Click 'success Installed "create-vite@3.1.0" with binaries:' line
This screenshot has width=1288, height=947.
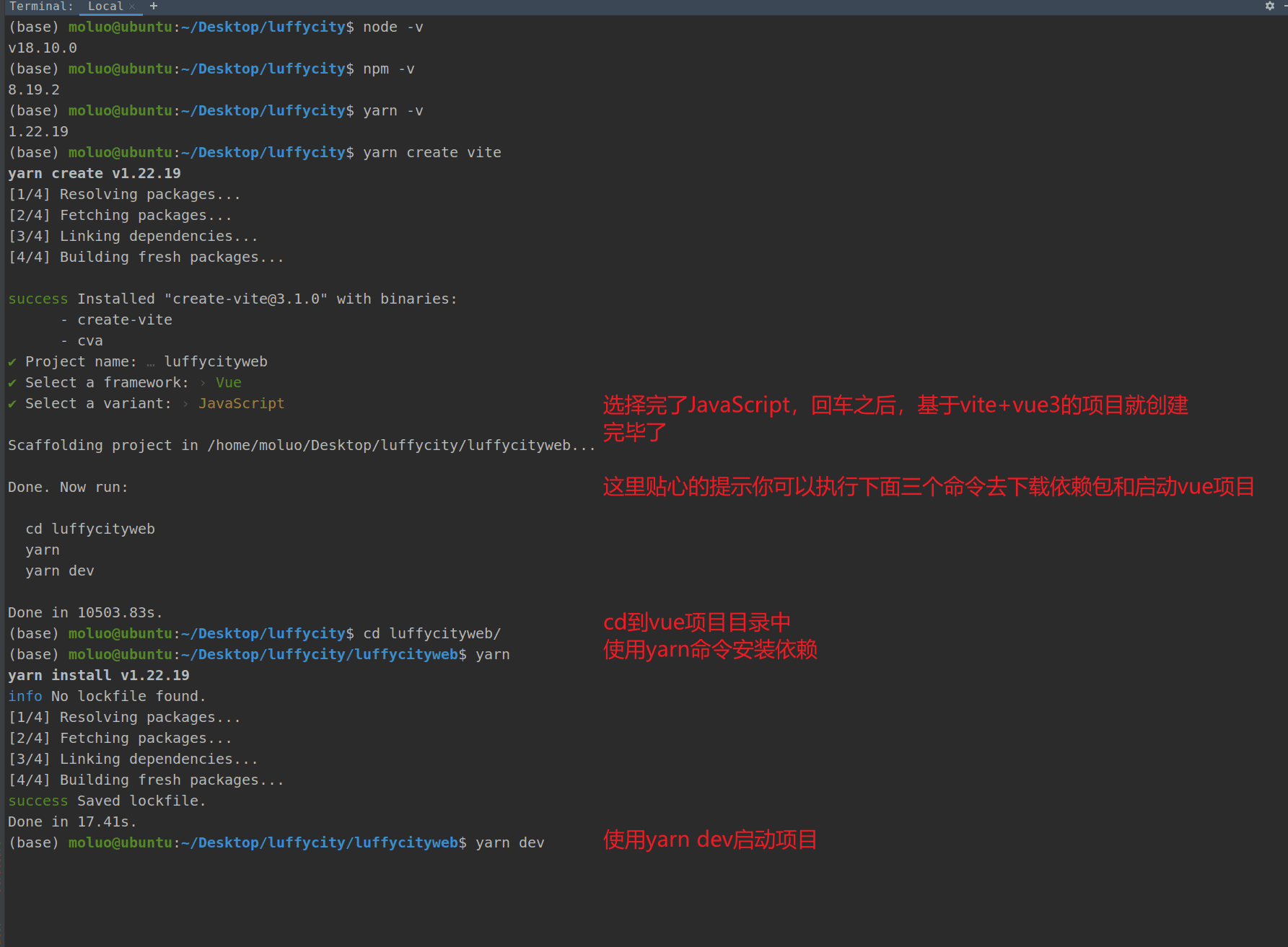tap(232, 299)
